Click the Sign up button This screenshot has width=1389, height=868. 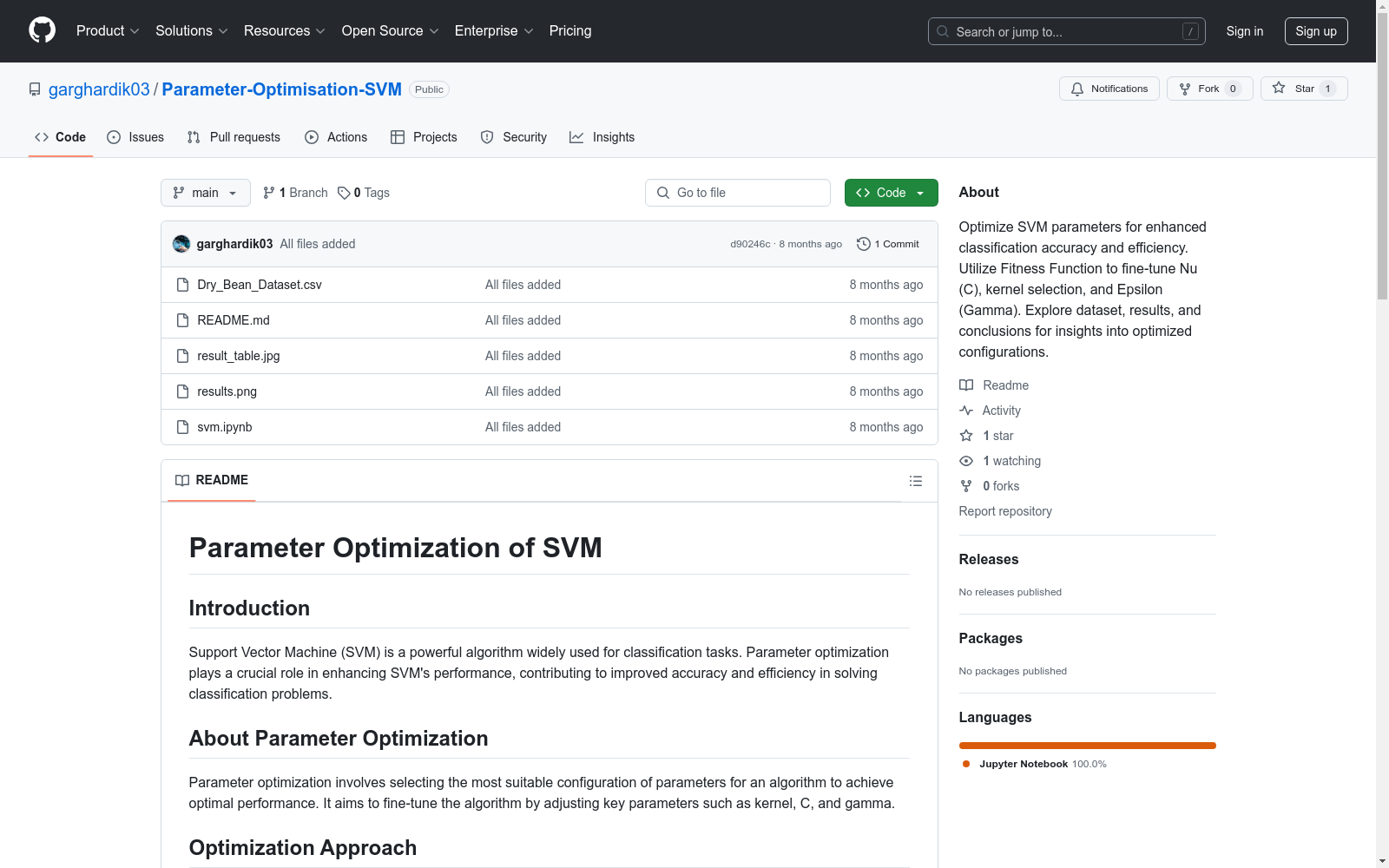(1315, 31)
